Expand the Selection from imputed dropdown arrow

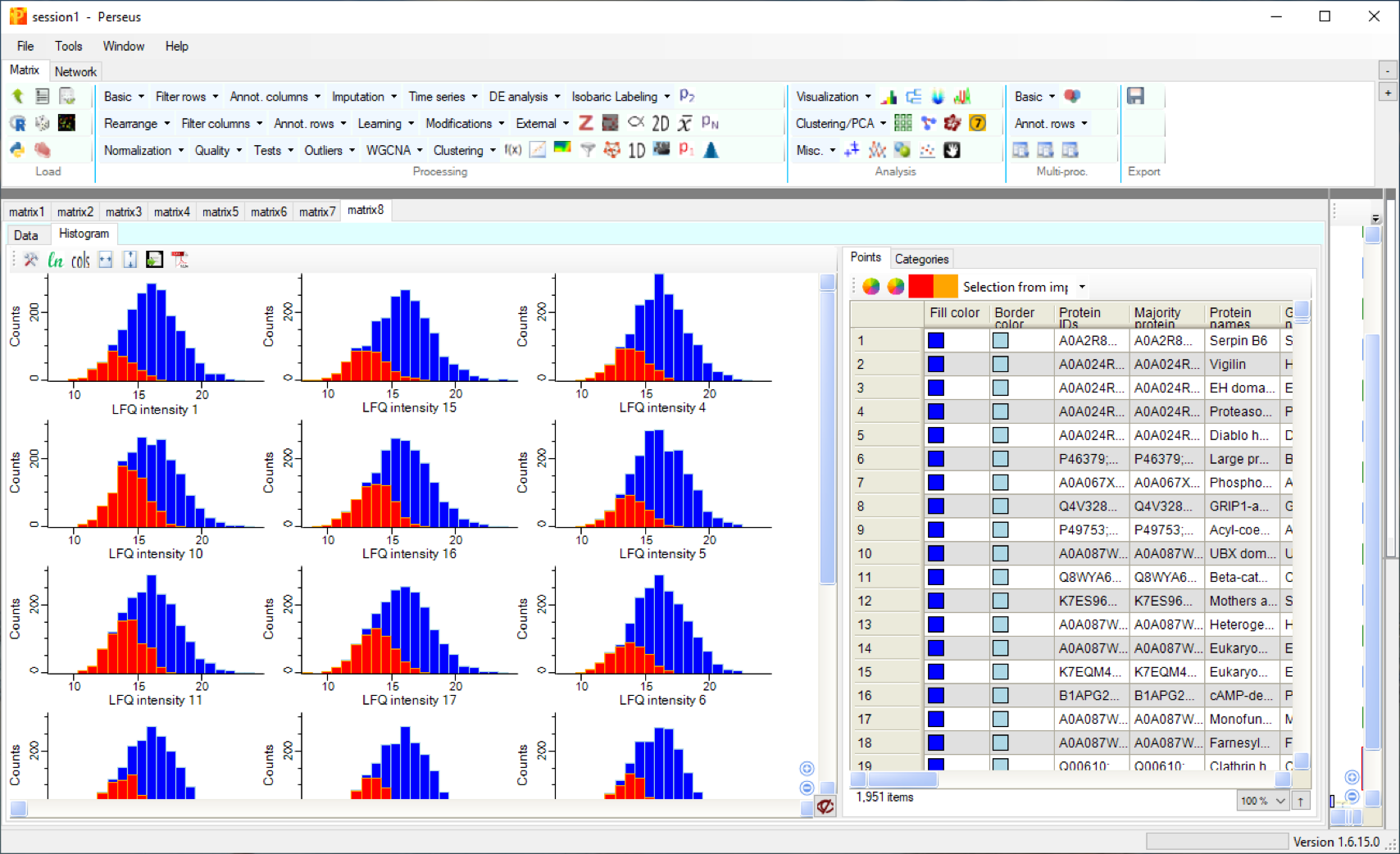(x=1082, y=287)
